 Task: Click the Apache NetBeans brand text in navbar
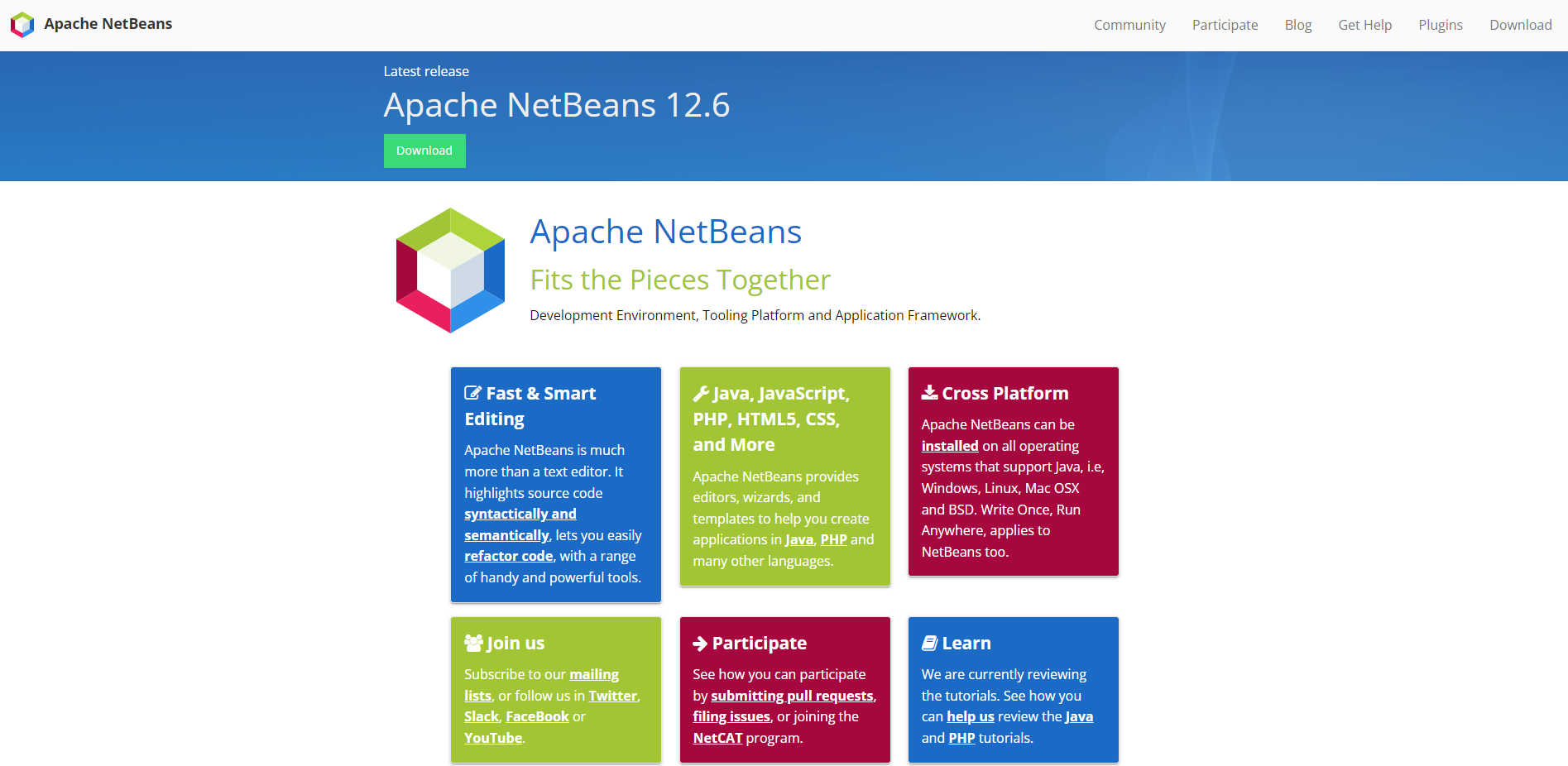[108, 24]
